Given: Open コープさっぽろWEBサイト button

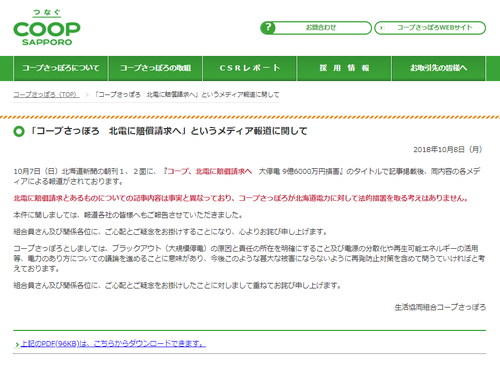Looking at the screenshot, I should (x=430, y=28).
